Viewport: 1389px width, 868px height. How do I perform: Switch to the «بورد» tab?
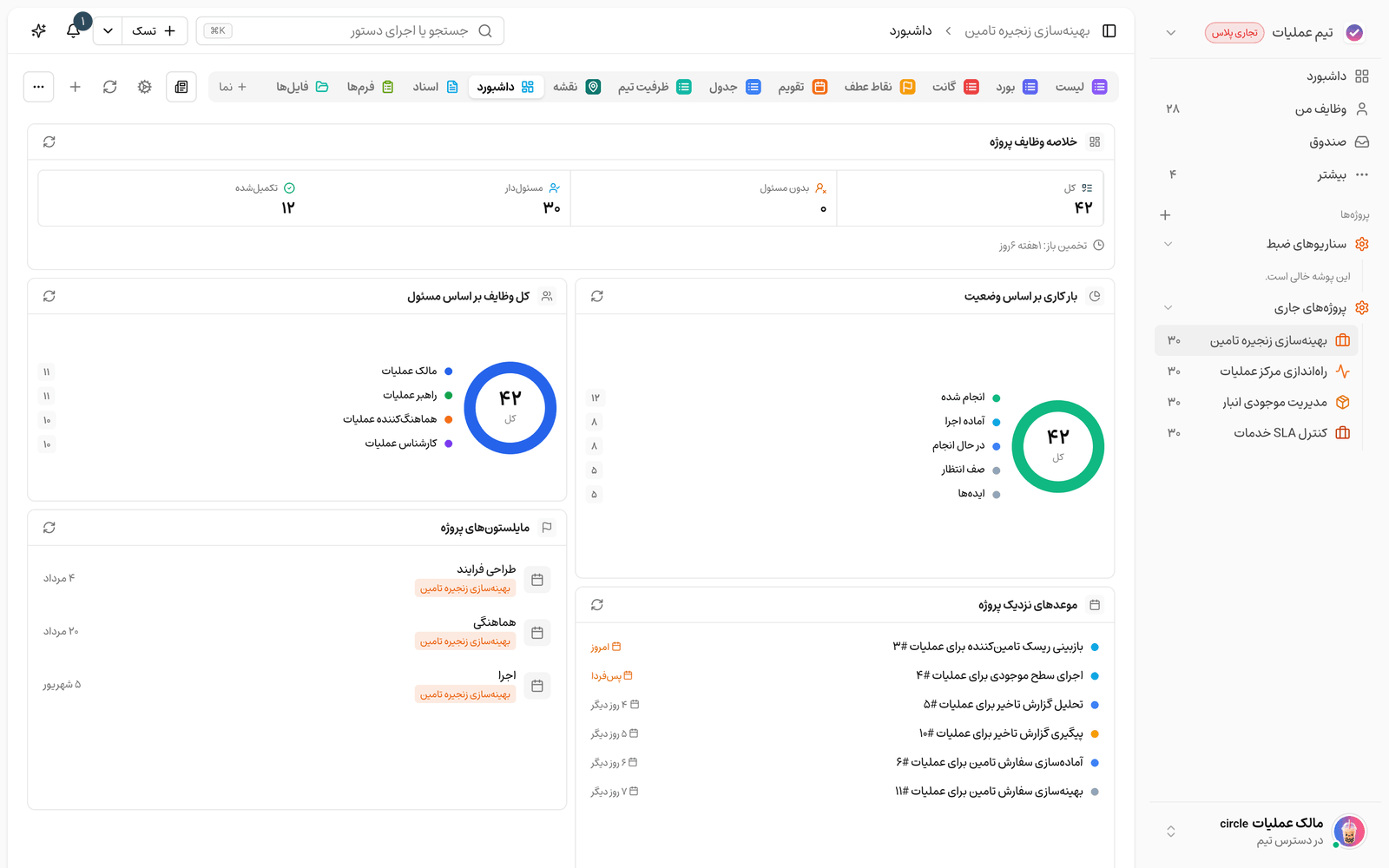[x=1017, y=87]
